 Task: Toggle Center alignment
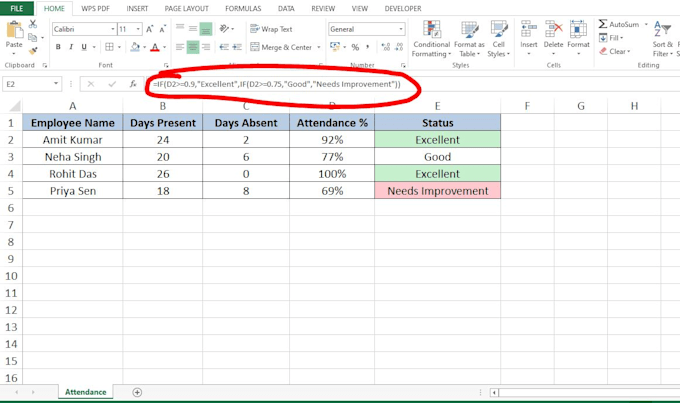coord(193,47)
